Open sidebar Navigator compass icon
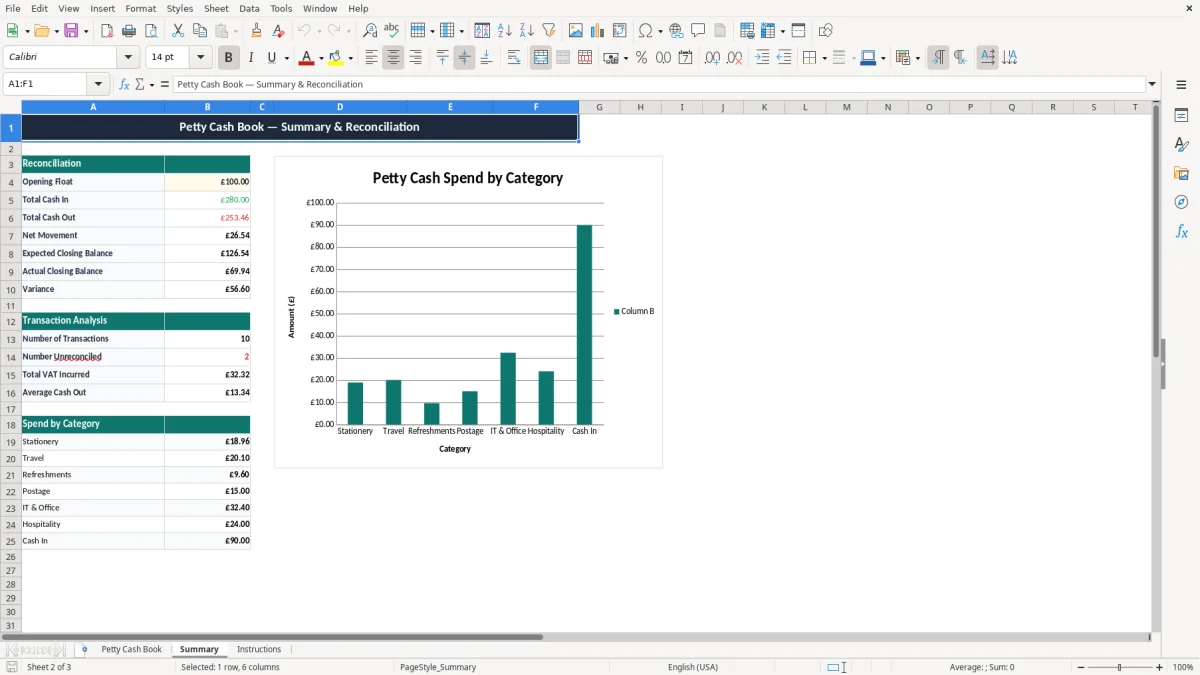The image size is (1200, 675). point(1181,202)
